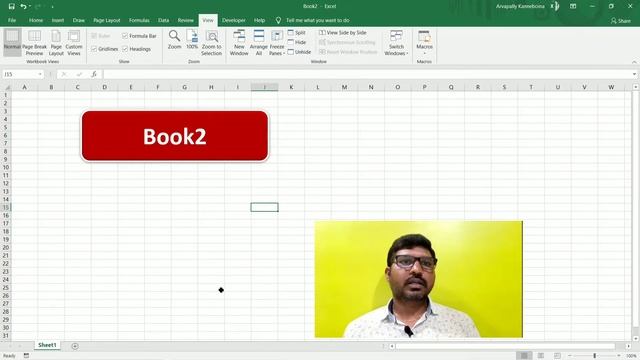Viewport: 640px width, 360px height.
Task: Open the Data tab
Action: pyautogui.click(x=163, y=20)
